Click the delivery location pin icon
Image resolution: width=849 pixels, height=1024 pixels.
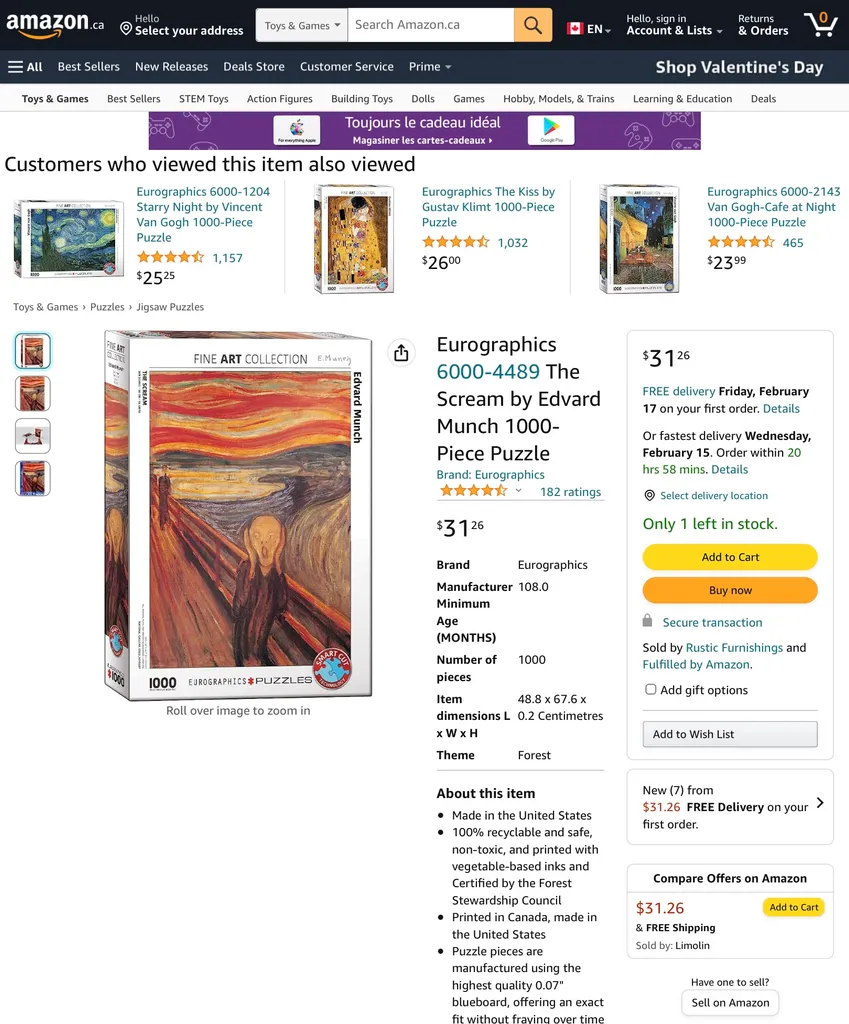tap(650, 495)
